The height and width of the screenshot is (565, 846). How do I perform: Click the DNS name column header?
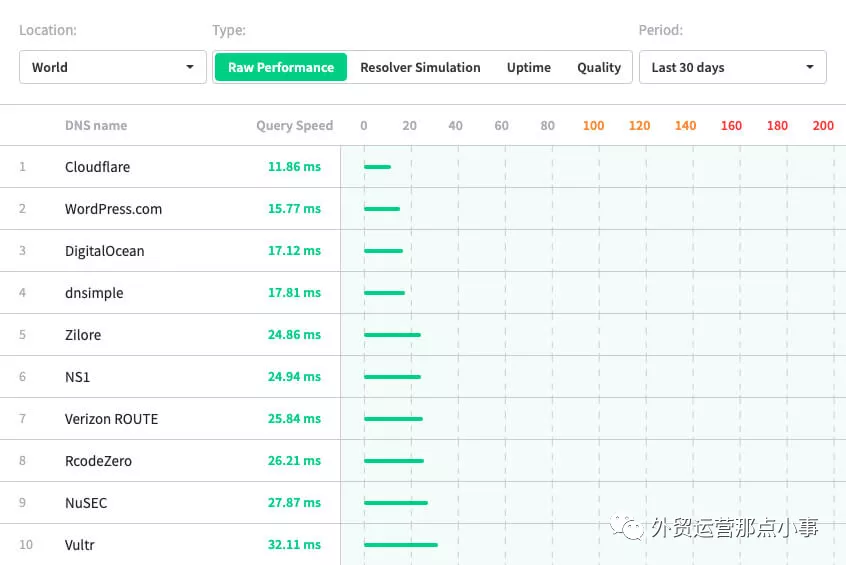(x=96, y=126)
